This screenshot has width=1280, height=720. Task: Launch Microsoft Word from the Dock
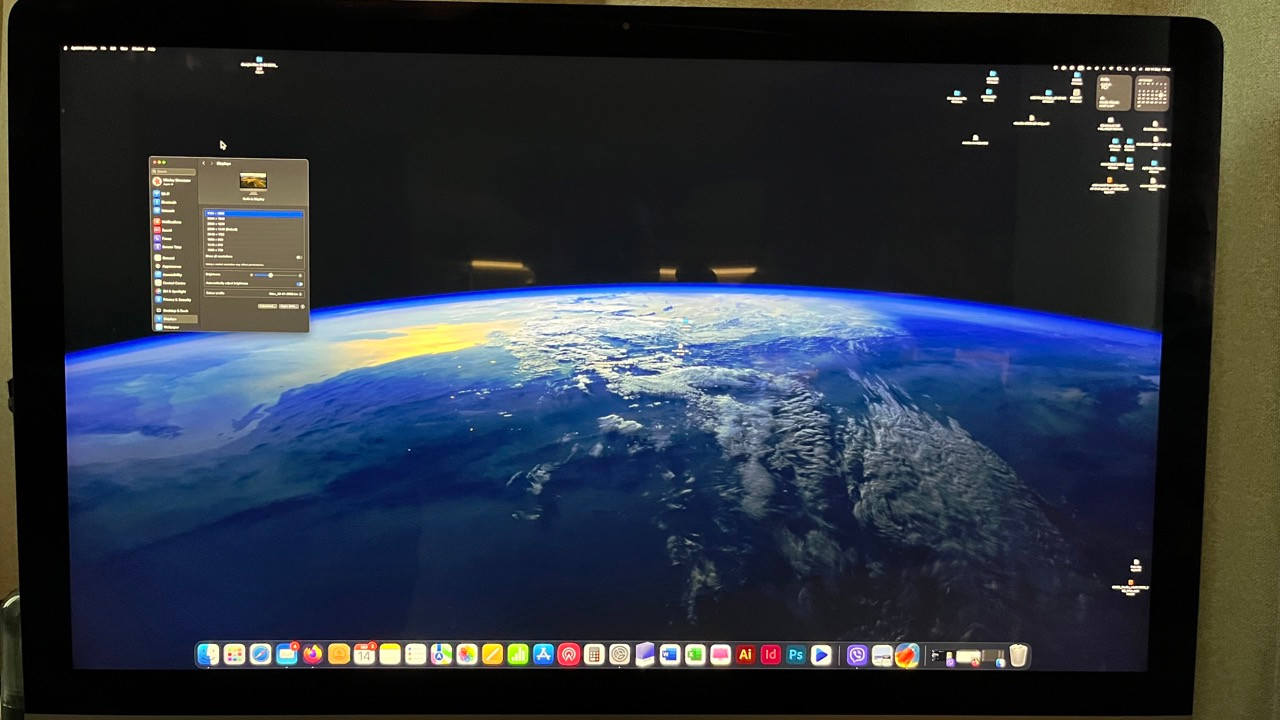point(669,655)
